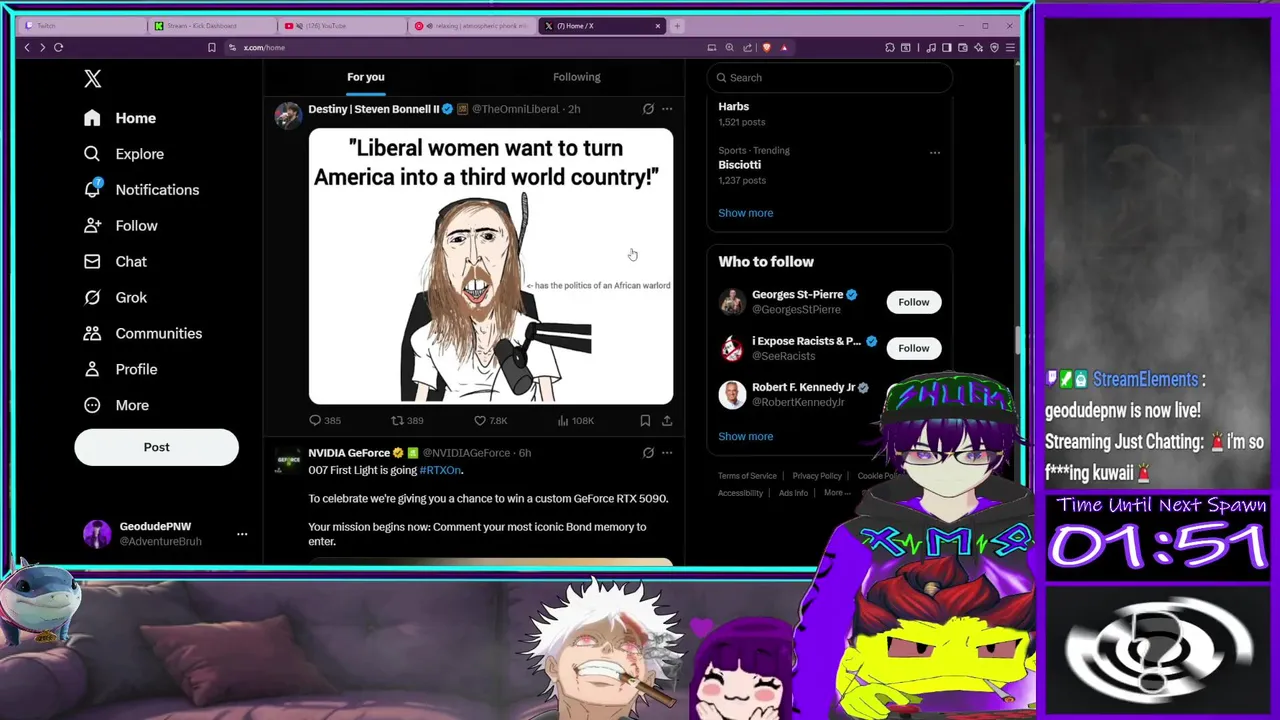Open Ads info footer link
The image size is (1280, 720).
click(793, 493)
